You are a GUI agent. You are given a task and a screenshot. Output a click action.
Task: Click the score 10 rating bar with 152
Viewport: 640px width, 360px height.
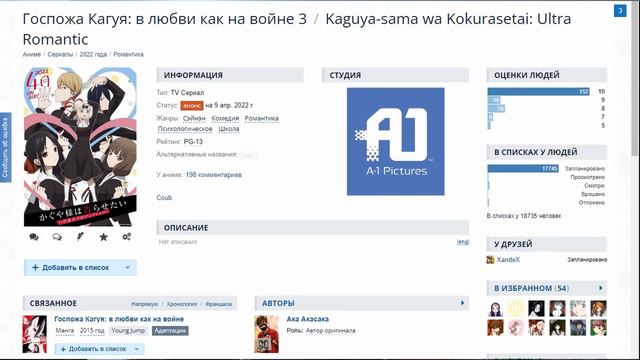click(x=538, y=91)
